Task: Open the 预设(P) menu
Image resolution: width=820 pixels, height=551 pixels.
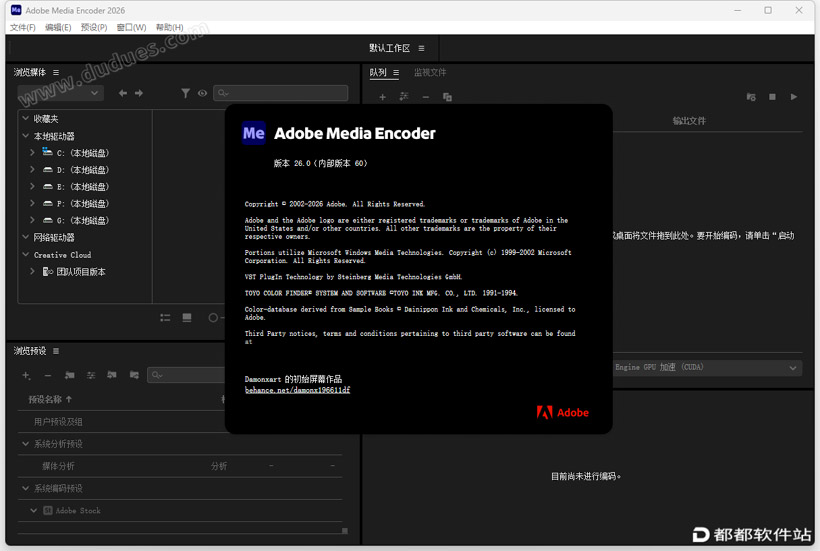Action: point(94,27)
